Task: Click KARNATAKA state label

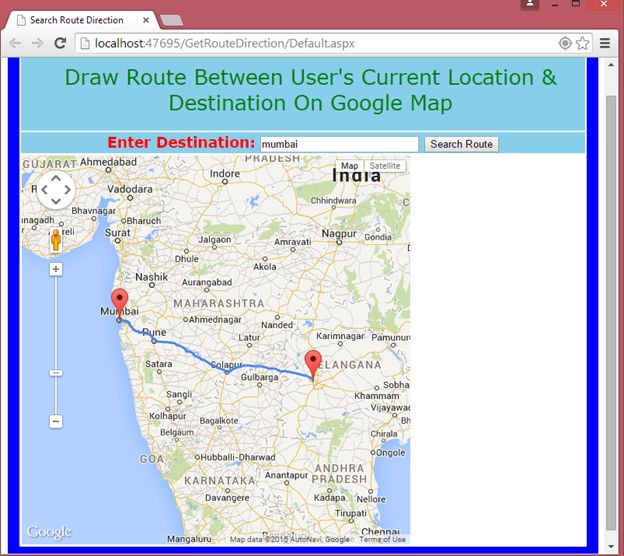Action: coord(220,480)
